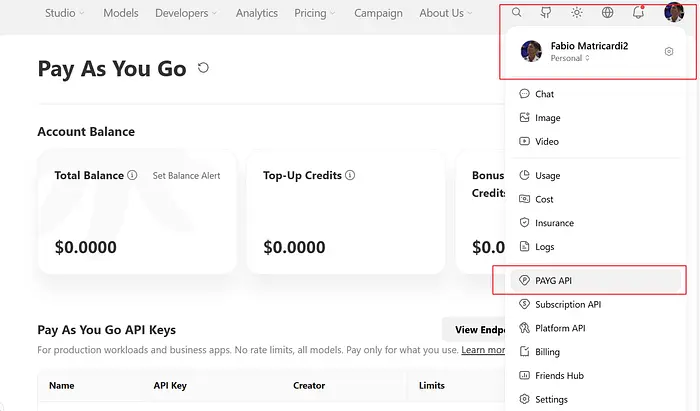The height and width of the screenshot is (411, 700).
Task: Expand the Pricing dropdown menu
Action: pyautogui.click(x=314, y=13)
